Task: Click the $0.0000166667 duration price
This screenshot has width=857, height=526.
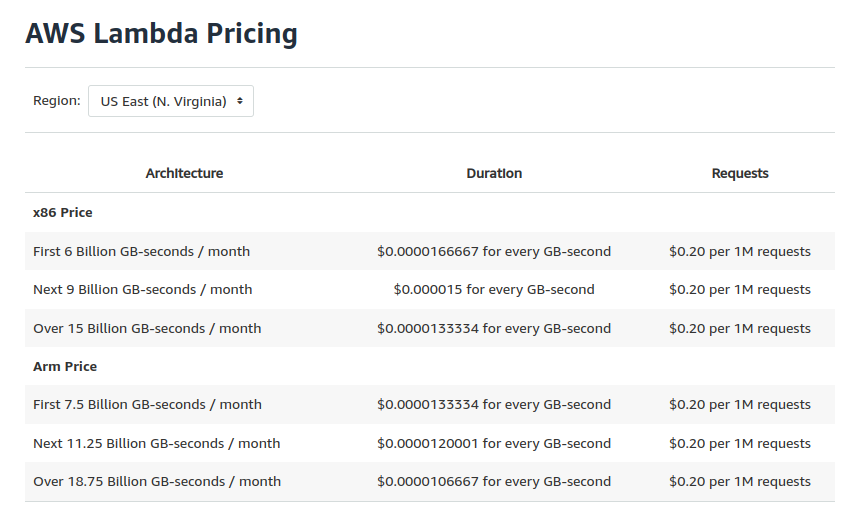Action: pyautogui.click(x=494, y=251)
